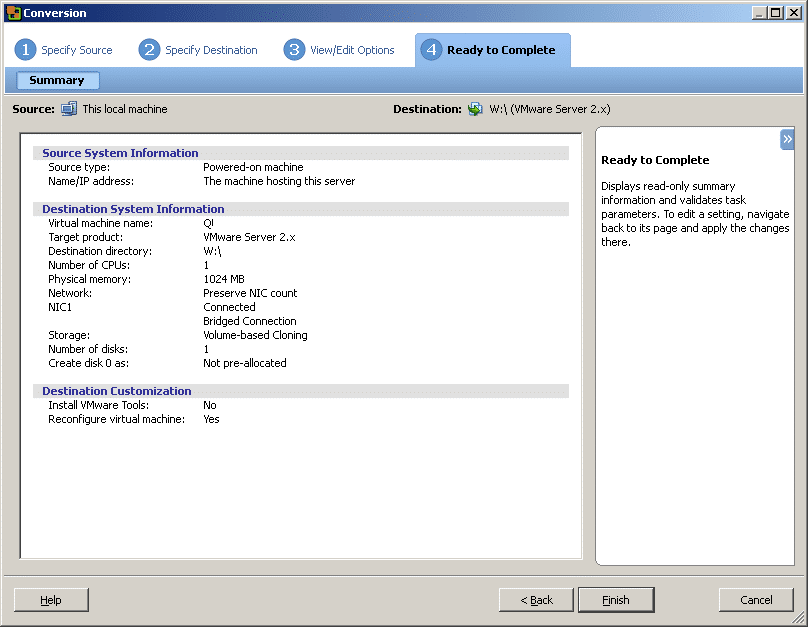Click Finish to start the conversion
Screen dimensions: 808x627
pyautogui.click(x=616, y=600)
